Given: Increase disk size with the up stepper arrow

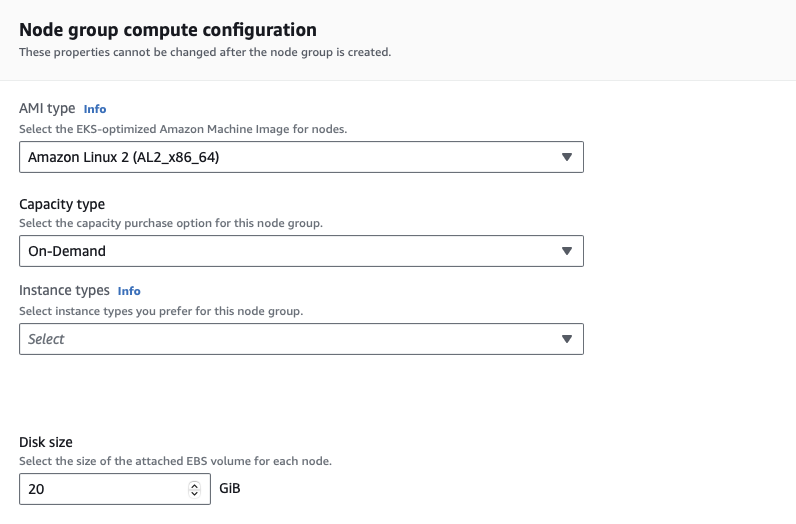Looking at the screenshot, I should click(x=194, y=485).
